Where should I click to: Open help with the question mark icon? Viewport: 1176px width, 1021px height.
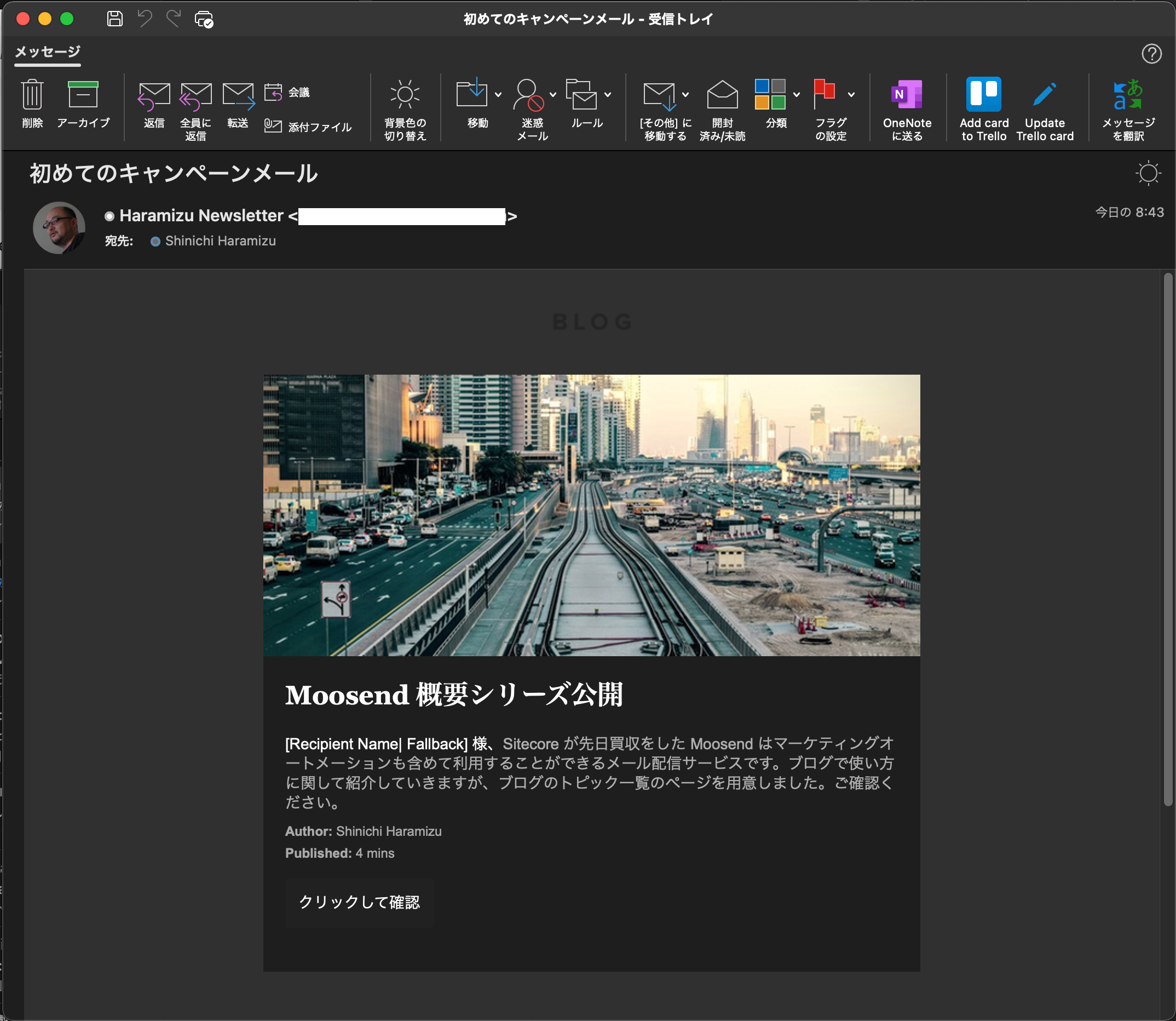click(x=1151, y=54)
